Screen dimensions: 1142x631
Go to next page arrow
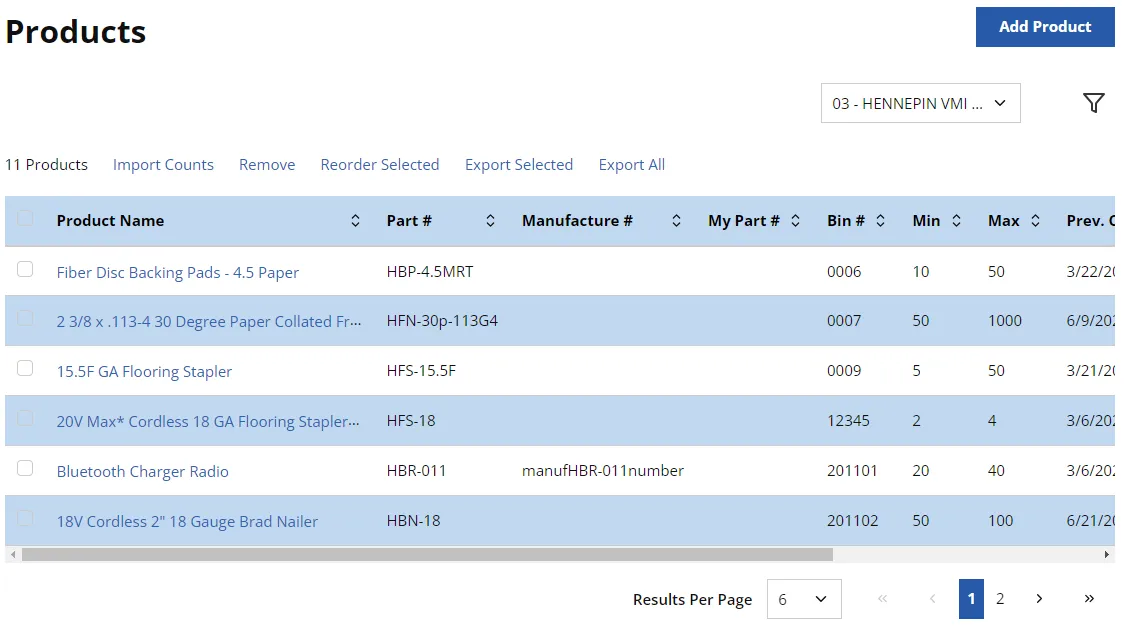pyautogui.click(x=1039, y=599)
